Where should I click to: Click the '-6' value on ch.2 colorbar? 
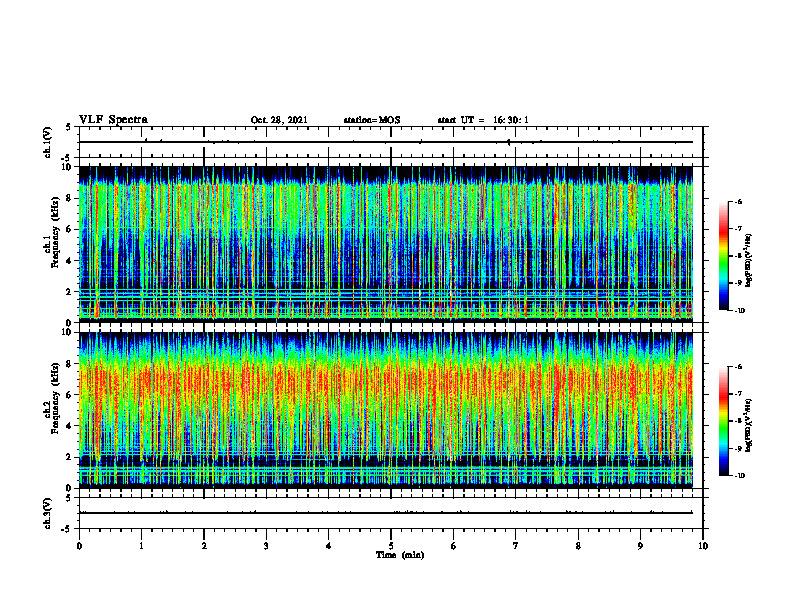point(738,367)
